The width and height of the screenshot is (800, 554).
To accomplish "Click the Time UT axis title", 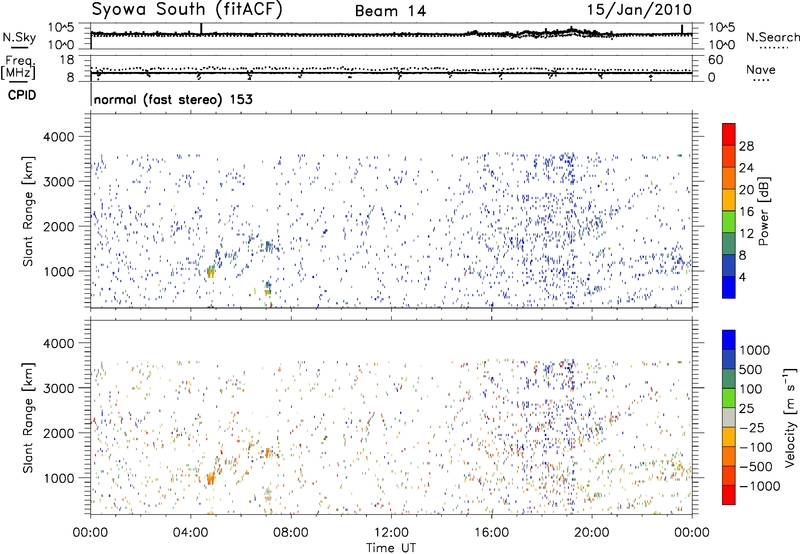I will click(x=391, y=548).
